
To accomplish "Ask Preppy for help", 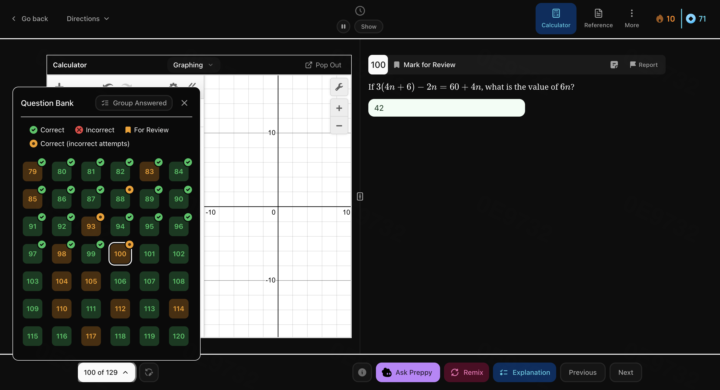I will [x=408, y=373].
